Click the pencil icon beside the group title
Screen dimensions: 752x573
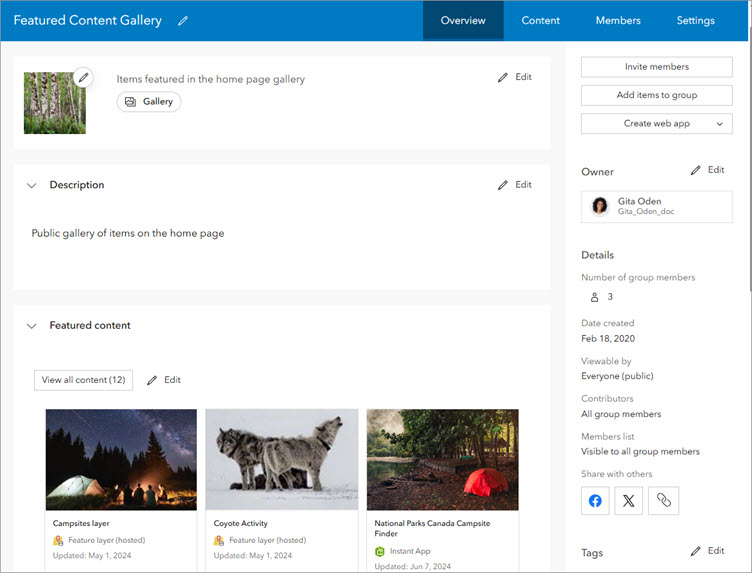point(182,21)
